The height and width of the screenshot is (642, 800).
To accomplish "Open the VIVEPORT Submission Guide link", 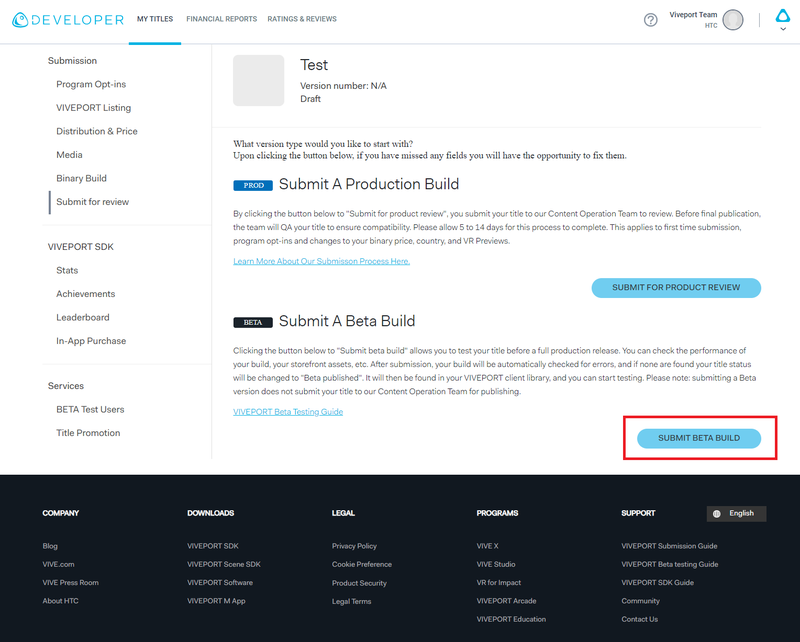I will click(x=669, y=546).
